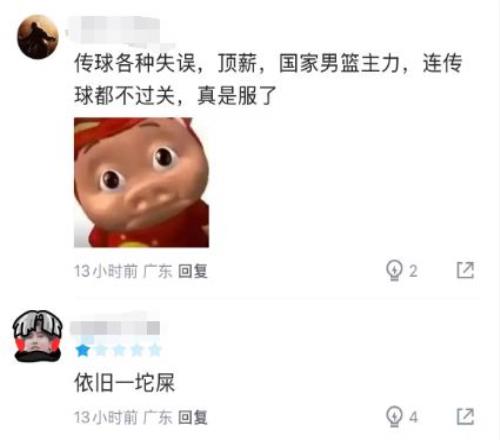Viewport: 500px width, 440px height.
Task: Click the third faded rating star
Action: click(x=119, y=350)
